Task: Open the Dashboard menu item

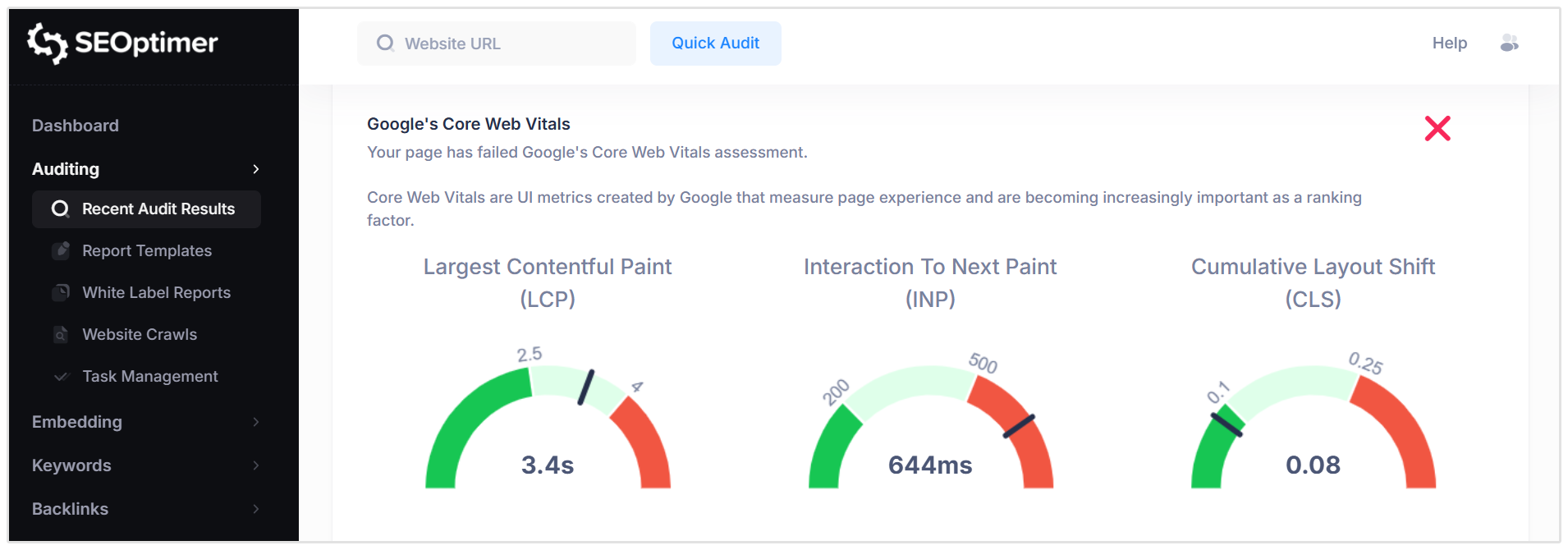Action: (75, 125)
